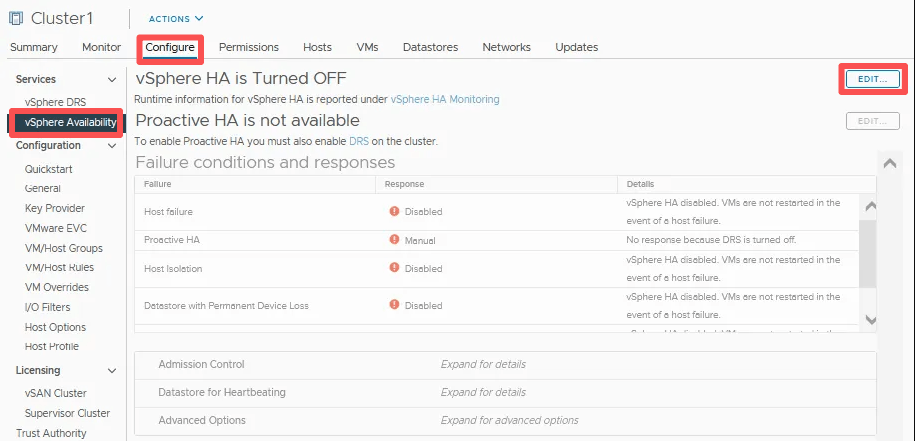Open the Updates tab
This screenshot has width=915, height=441.
coord(577,47)
